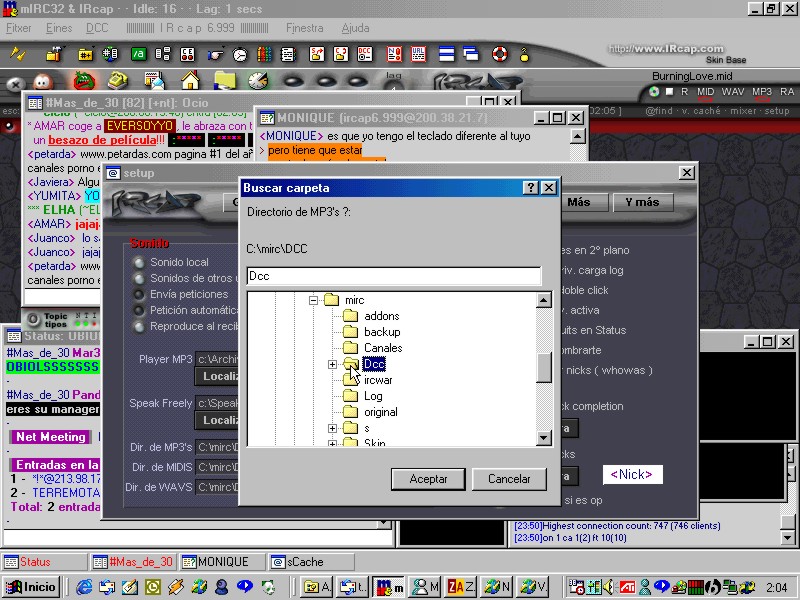The height and width of the screenshot is (600, 800).
Task: Toggle the Petición automática option
Action: [138, 310]
